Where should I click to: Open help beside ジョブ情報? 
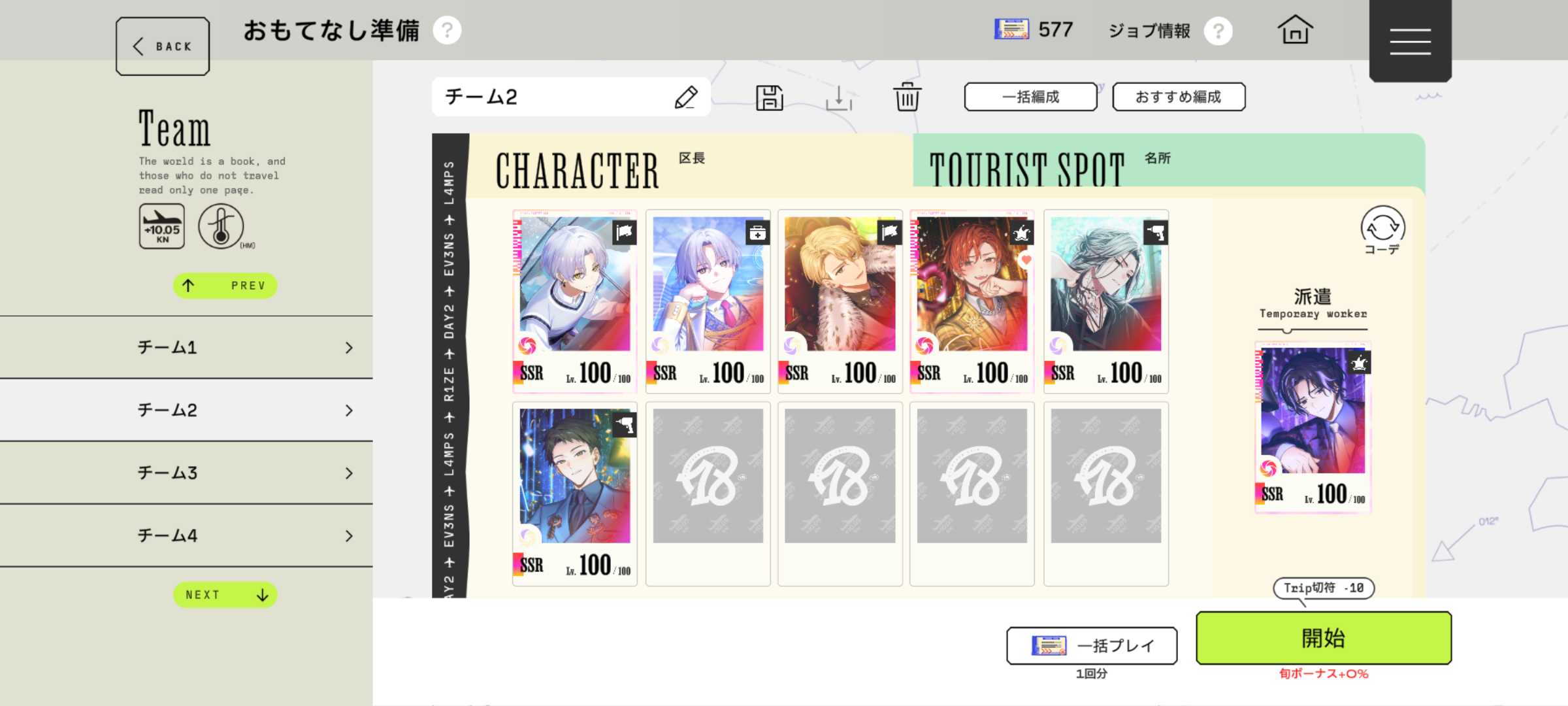point(1218,31)
